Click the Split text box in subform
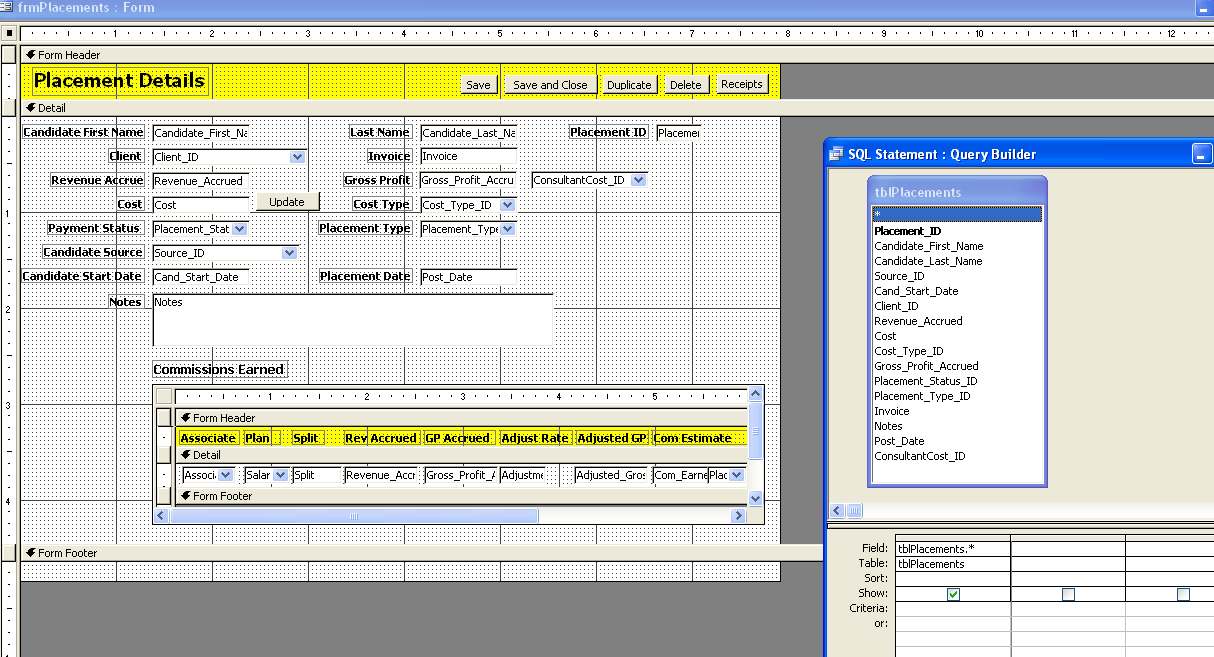The height and width of the screenshot is (657, 1214). 318,475
